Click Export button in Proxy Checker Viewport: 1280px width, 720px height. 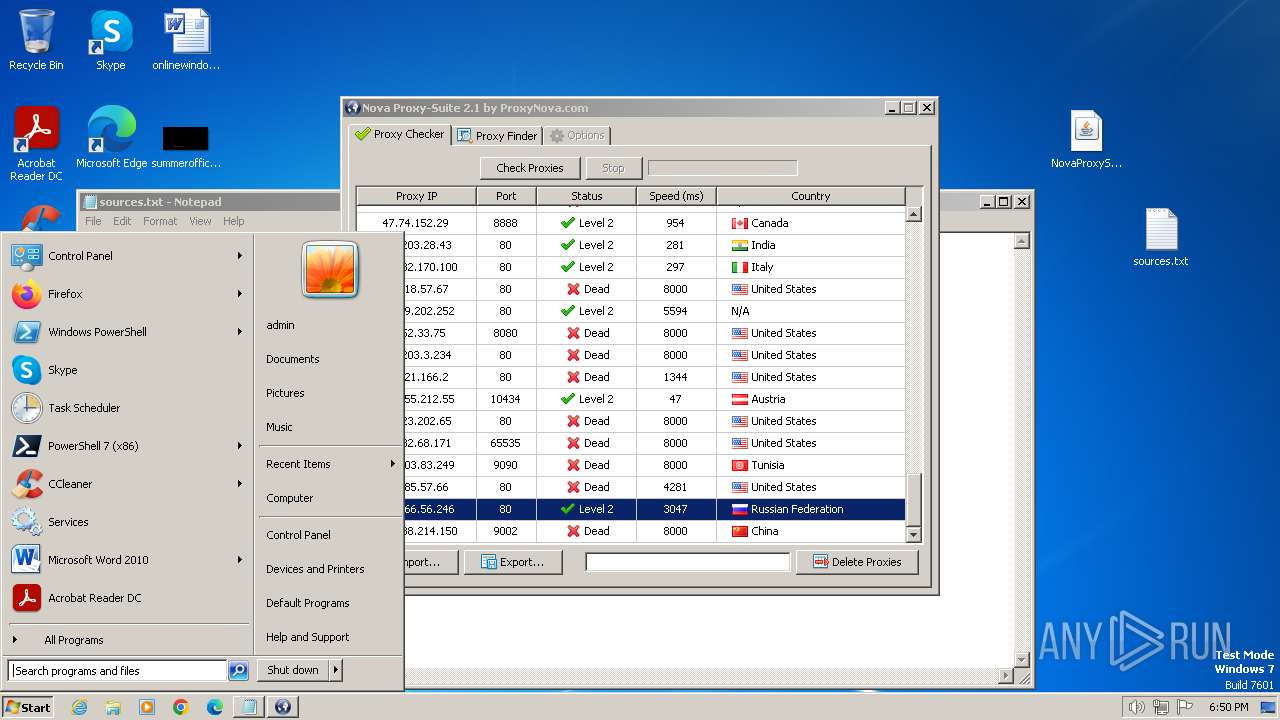[513, 562]
